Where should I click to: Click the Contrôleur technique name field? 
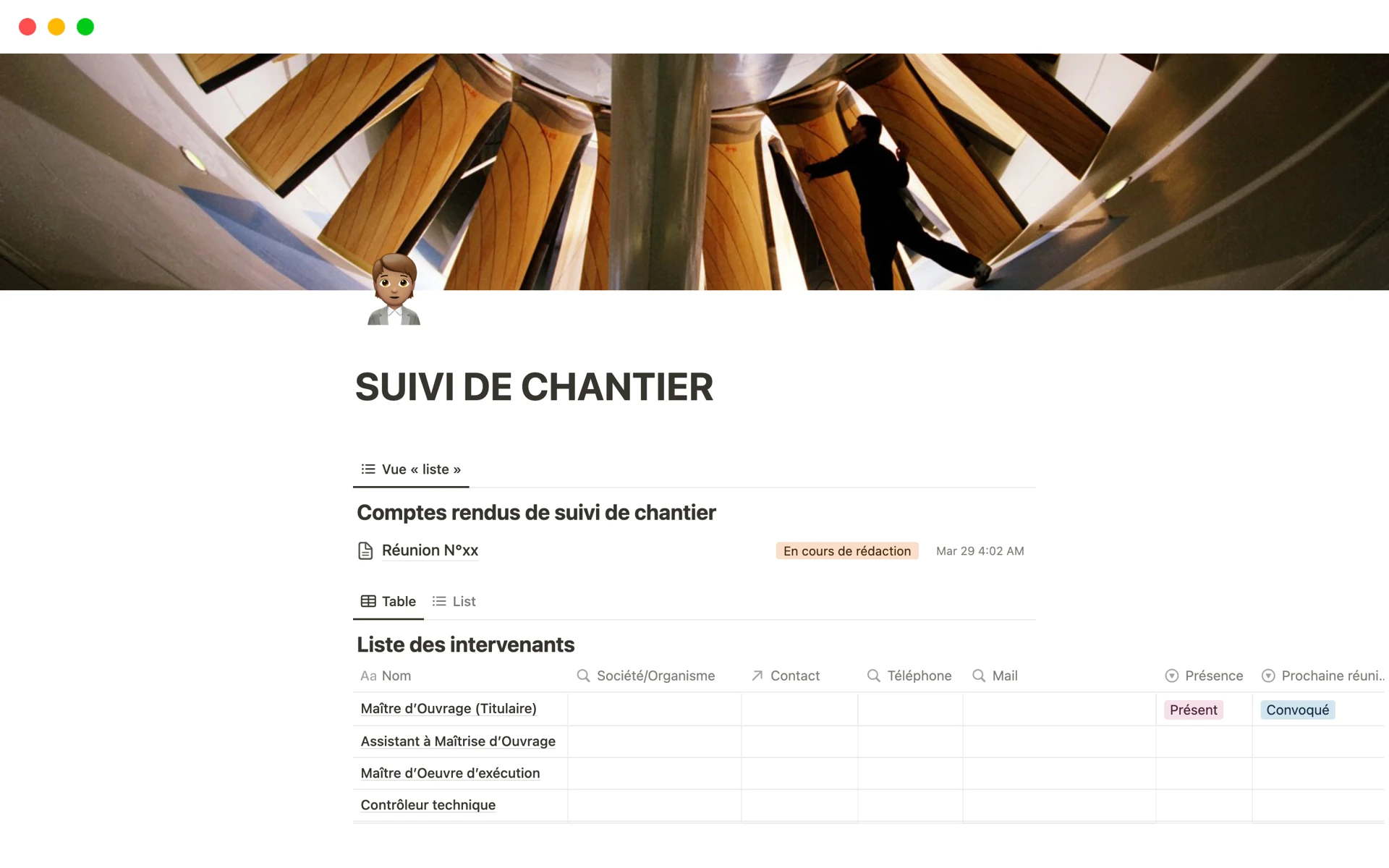430,805
